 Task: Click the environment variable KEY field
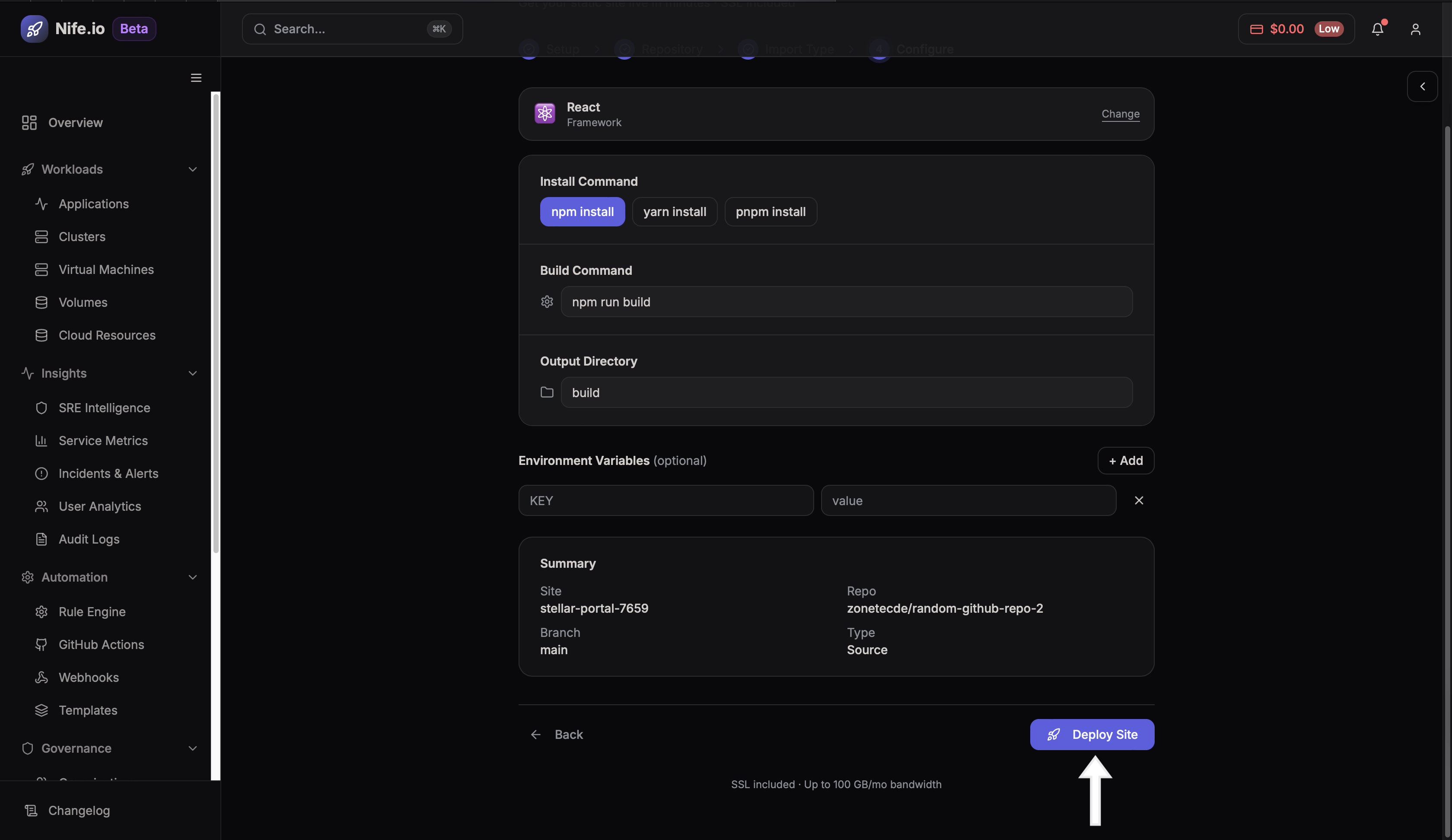pyautogui.click(x=665, y=501)
